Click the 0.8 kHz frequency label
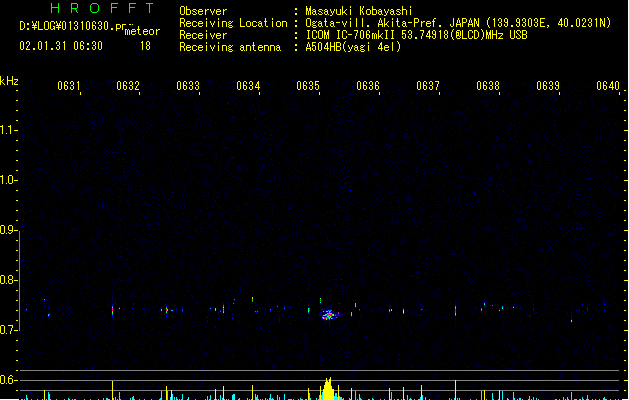The width and height of the screenshot is (629, 400). pyautogui.click(x=7, y=280)
